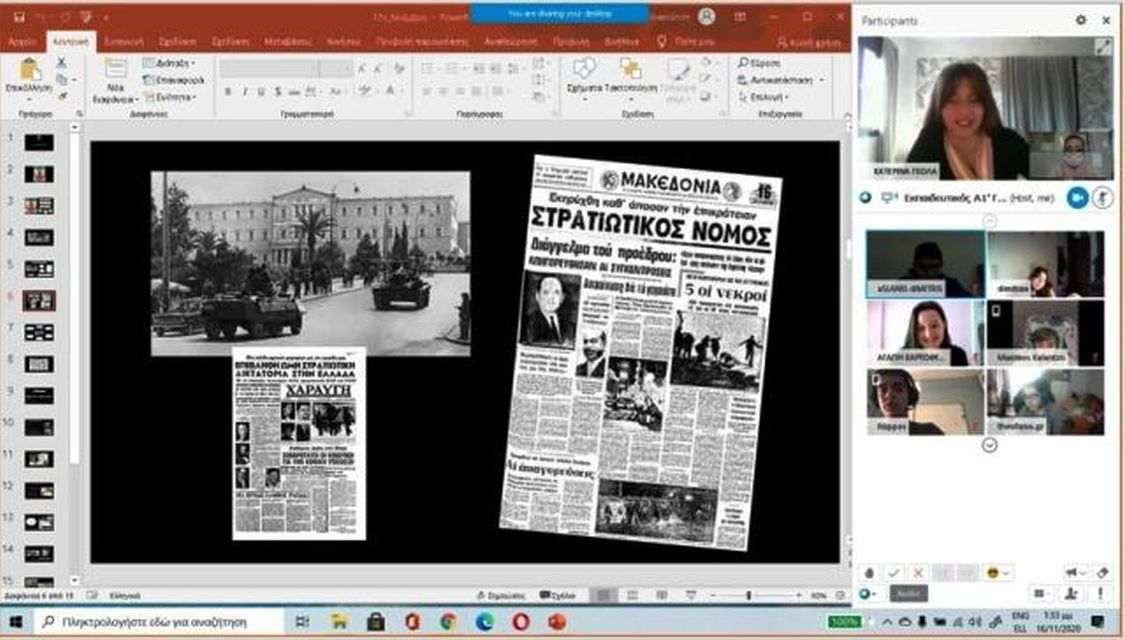Click the red X No feedback icon
This screenshot has height=640, width=1125.
(x=918, y=572)
